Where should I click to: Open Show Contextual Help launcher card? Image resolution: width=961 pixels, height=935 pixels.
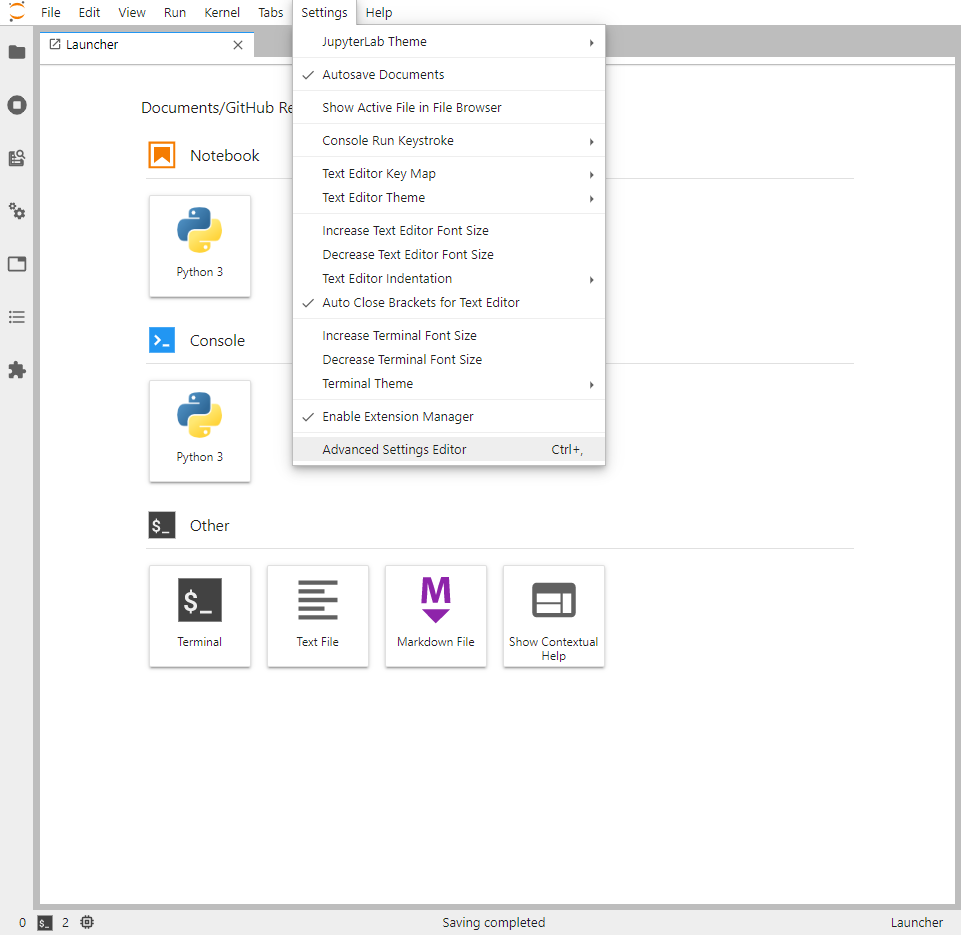coord(554,616)
